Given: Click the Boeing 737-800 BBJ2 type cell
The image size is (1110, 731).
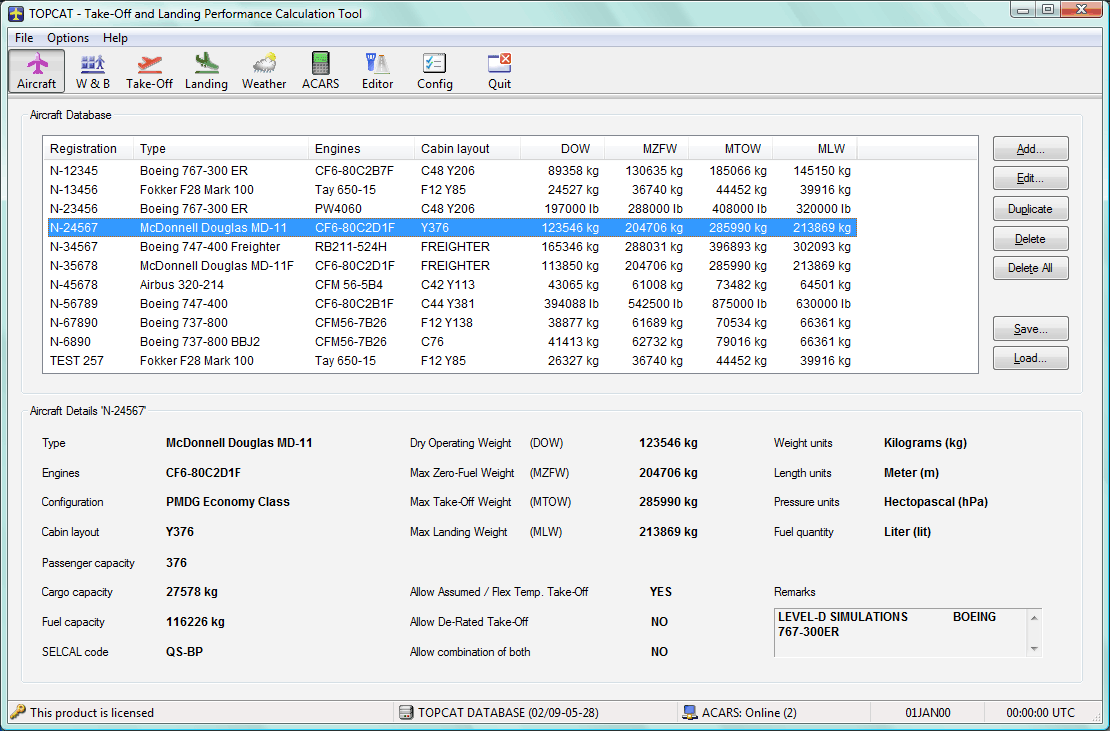Looking at the screenshot, I should tap(200, 342).
